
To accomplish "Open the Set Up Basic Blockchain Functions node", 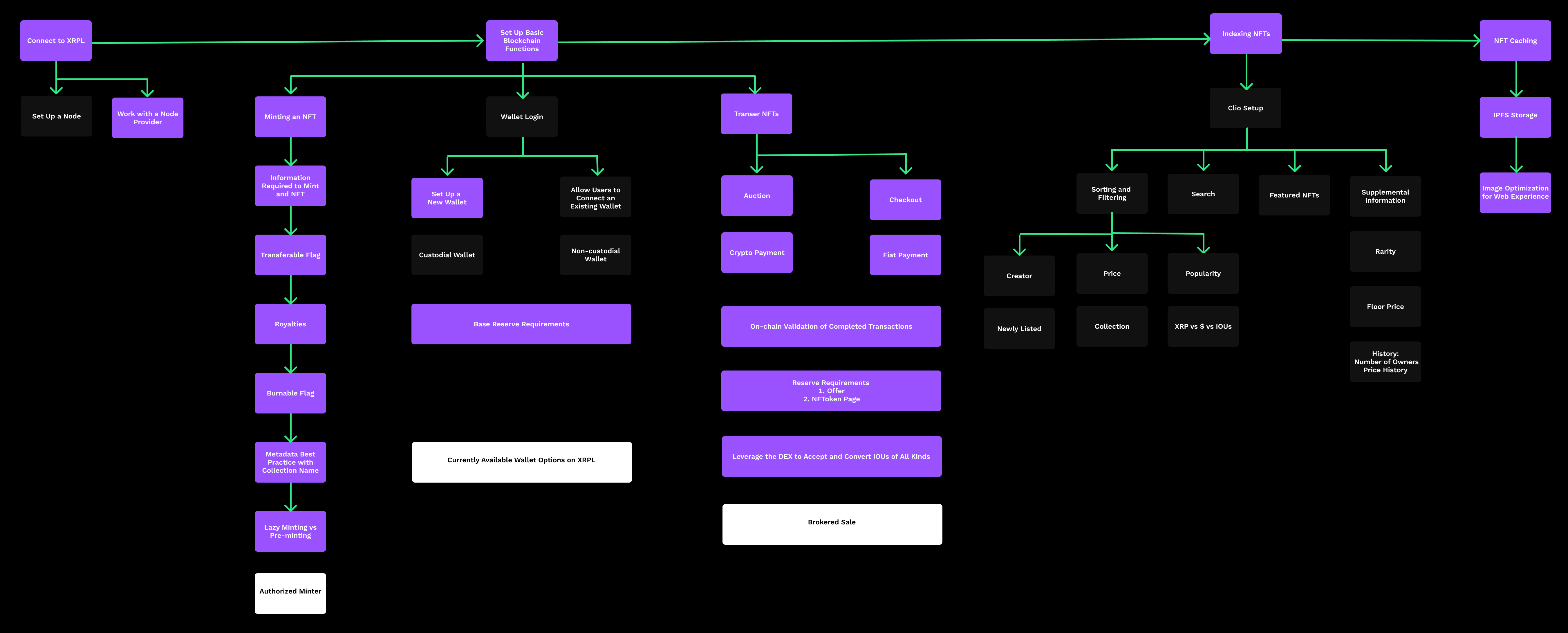I will [521, 40].
